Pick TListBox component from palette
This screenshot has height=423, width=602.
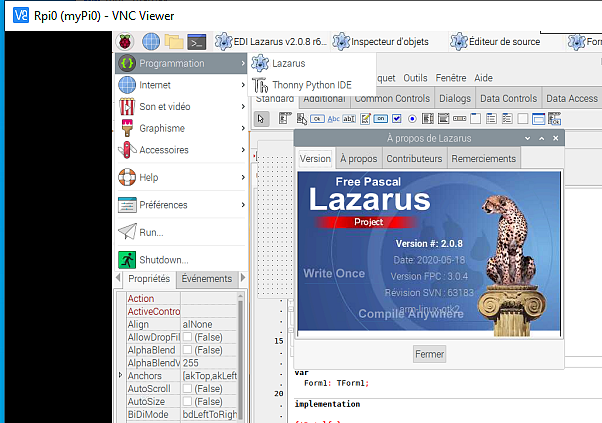point(428,119)
